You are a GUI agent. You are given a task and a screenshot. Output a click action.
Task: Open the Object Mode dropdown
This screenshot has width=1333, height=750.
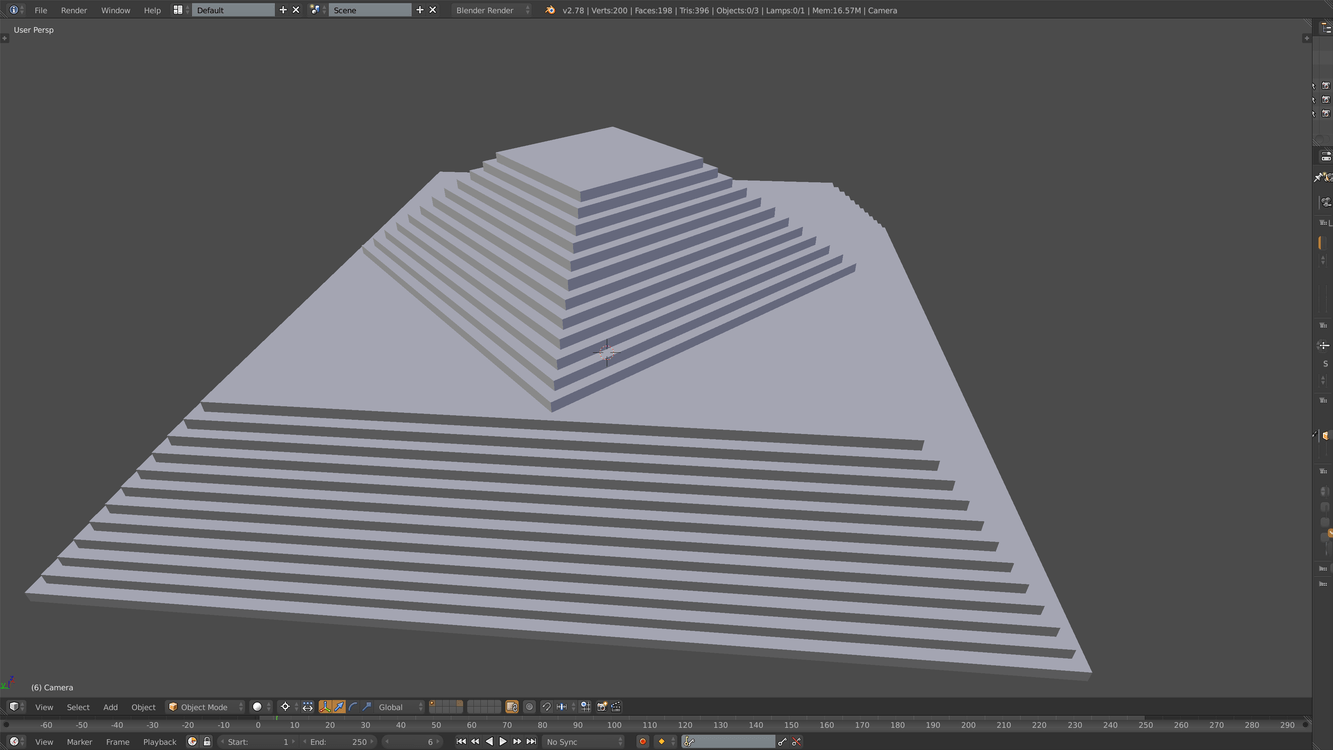(x=205, y=707)
